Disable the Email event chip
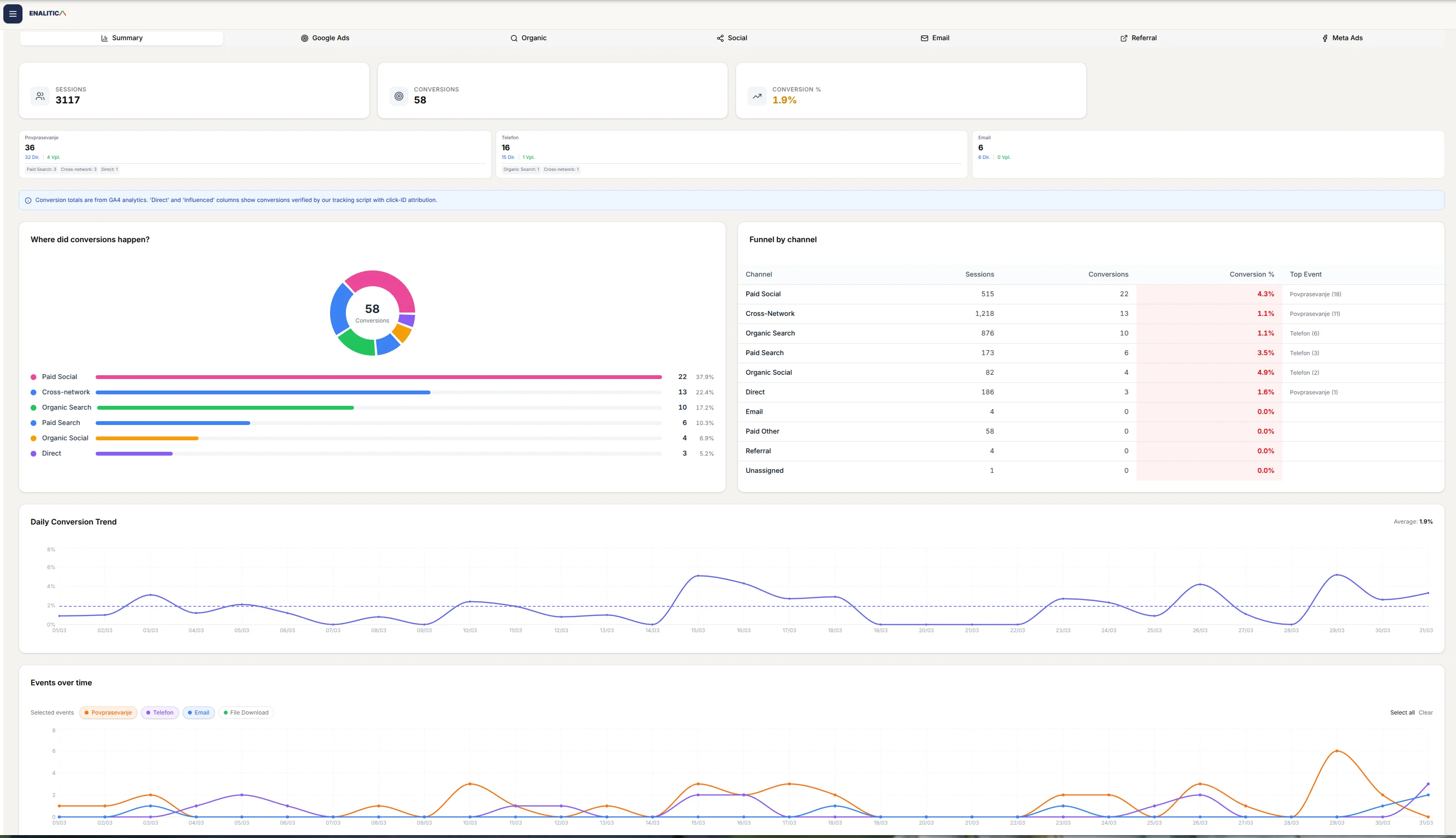Image resolution: width=1456 pixels, height=838 pixels. click(199, 712)
